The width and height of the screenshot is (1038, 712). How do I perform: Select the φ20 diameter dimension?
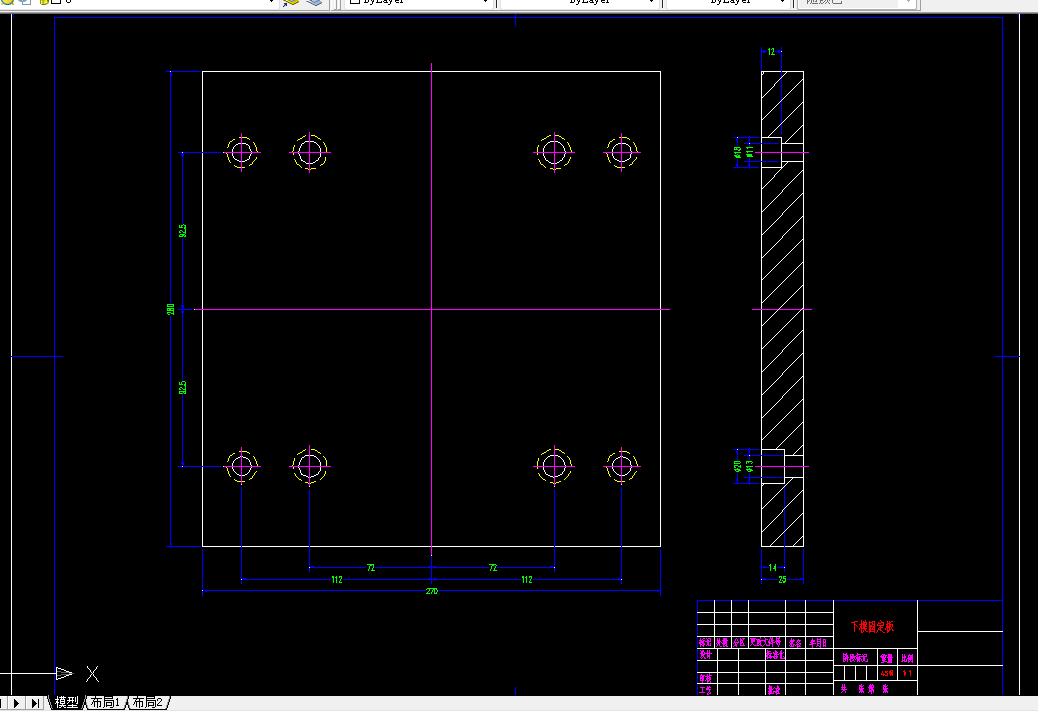tap(737, 467)
